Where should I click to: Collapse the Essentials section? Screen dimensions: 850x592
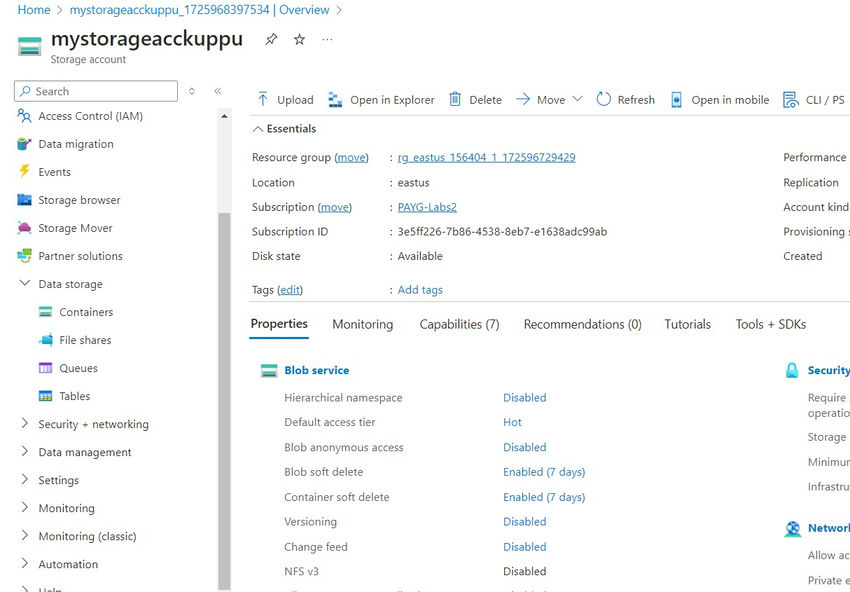[258, 129]
